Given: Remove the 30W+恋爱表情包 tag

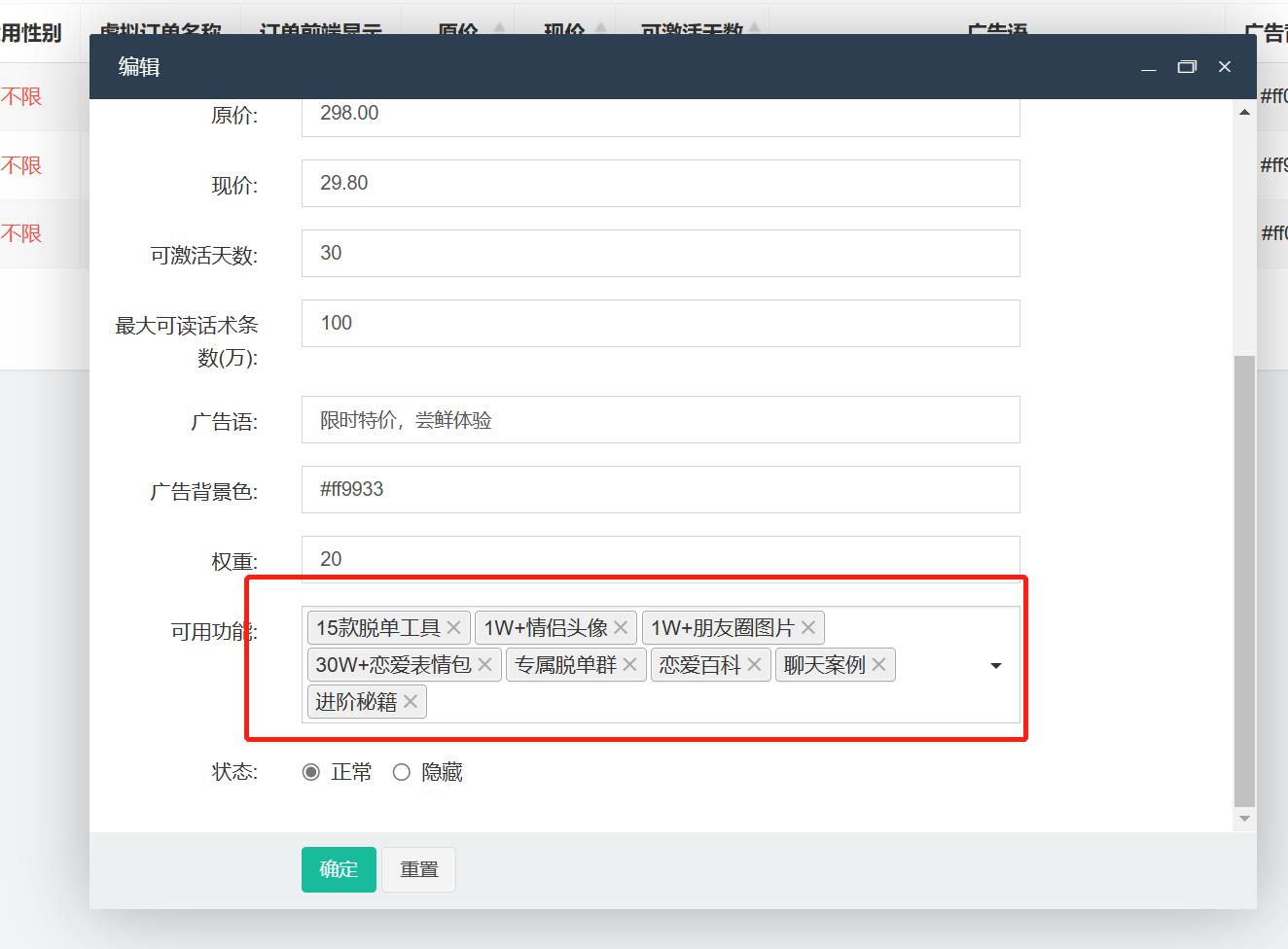Looking at the screenshot, I should point(484,665).
